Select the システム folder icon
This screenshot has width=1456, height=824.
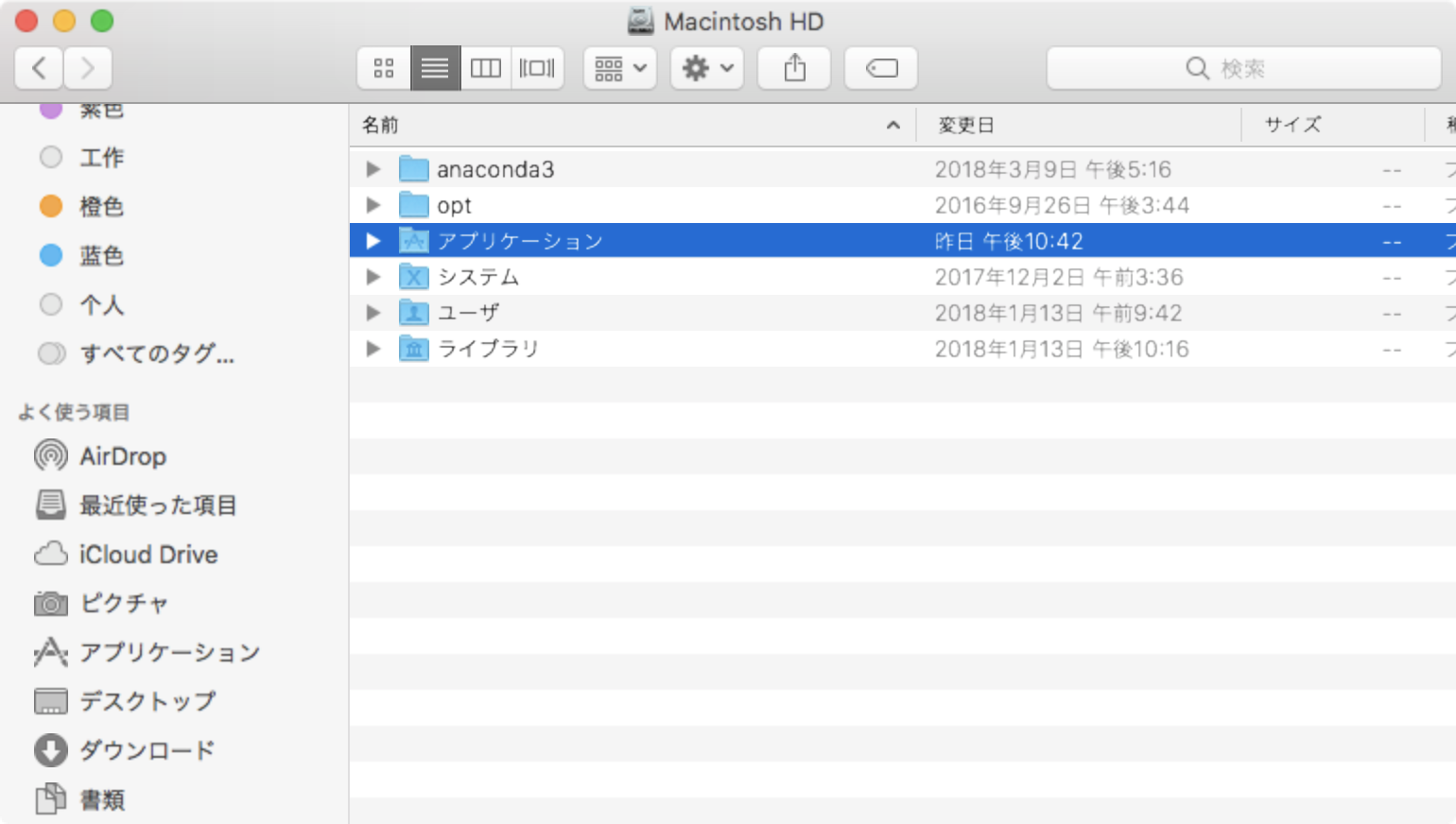[x=414, y=277]
